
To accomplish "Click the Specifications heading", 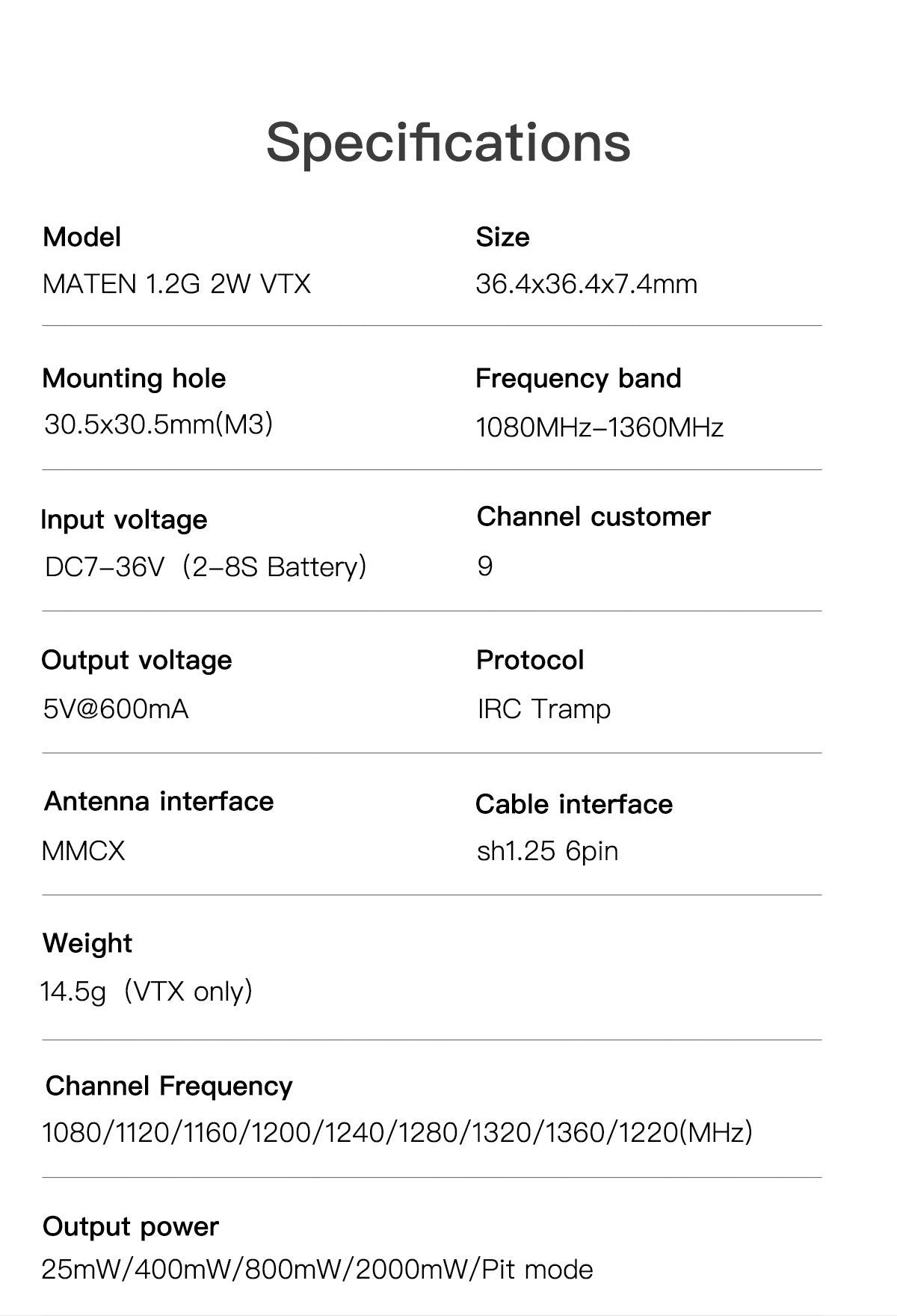I will click(x=449, y=142).
